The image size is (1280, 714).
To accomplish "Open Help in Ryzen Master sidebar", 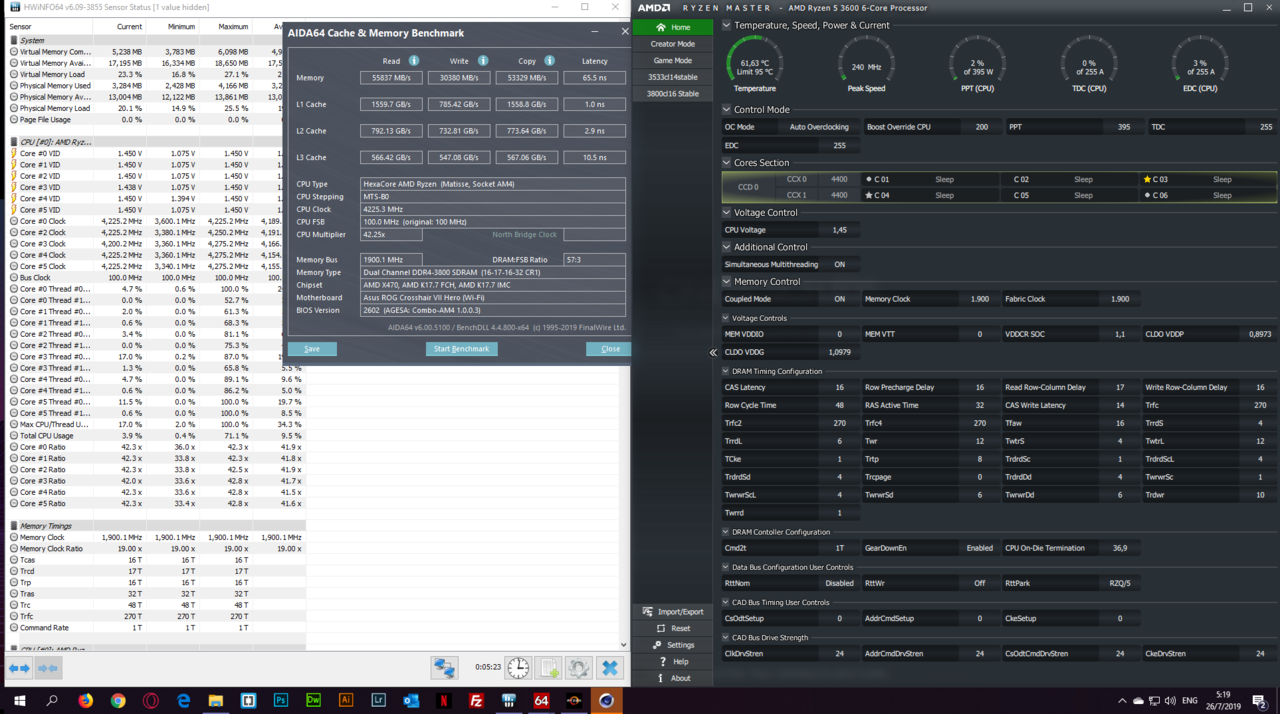I will point(672,662).
